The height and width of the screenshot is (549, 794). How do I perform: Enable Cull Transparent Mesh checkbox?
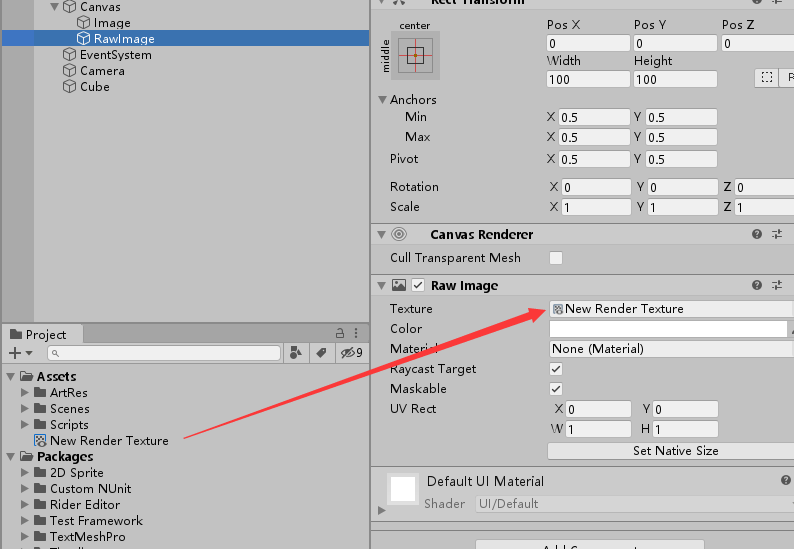pos(556,258)
